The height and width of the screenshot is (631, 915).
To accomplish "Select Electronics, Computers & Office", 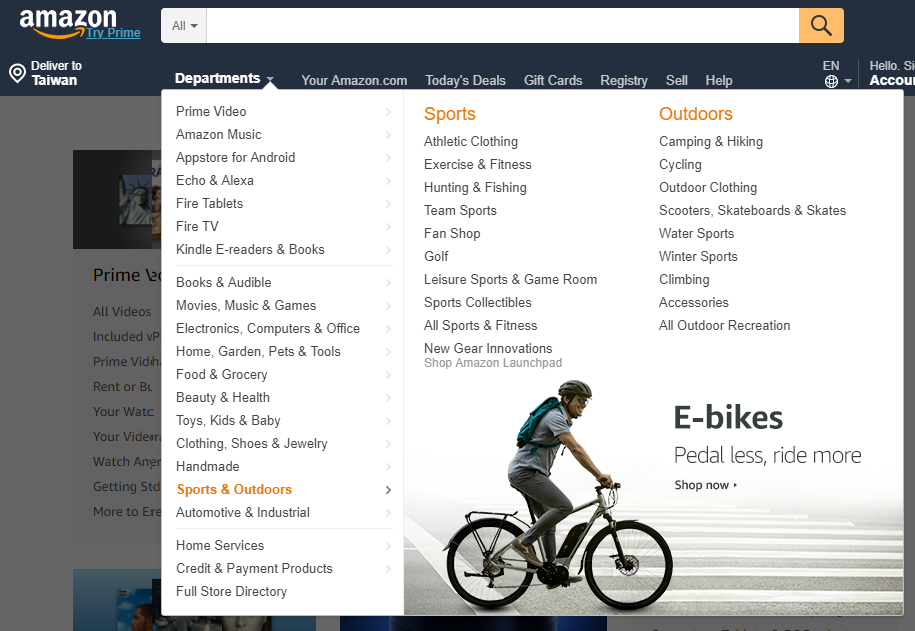I will (268, 329).
